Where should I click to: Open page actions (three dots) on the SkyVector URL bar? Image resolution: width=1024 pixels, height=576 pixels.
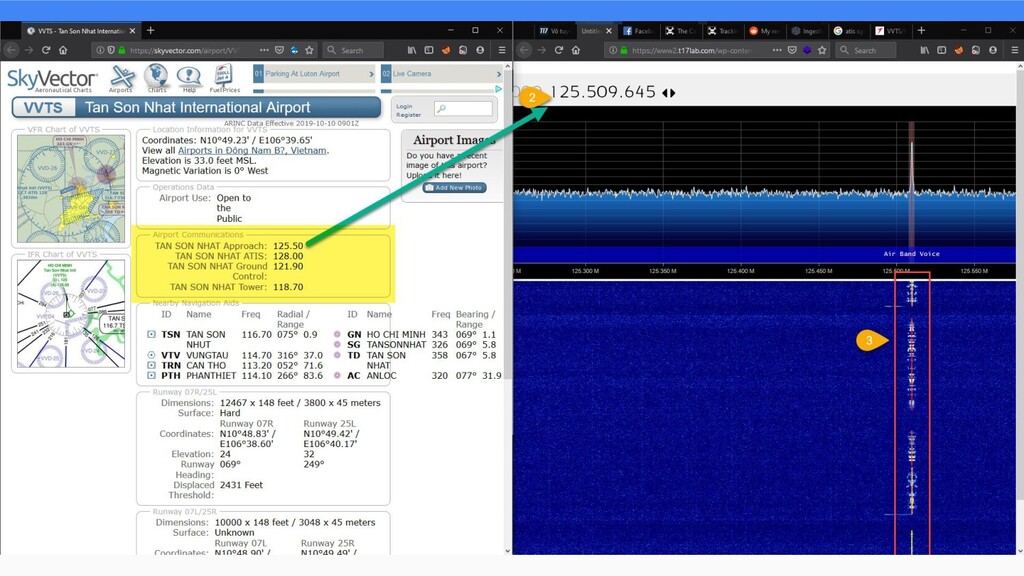264,50
